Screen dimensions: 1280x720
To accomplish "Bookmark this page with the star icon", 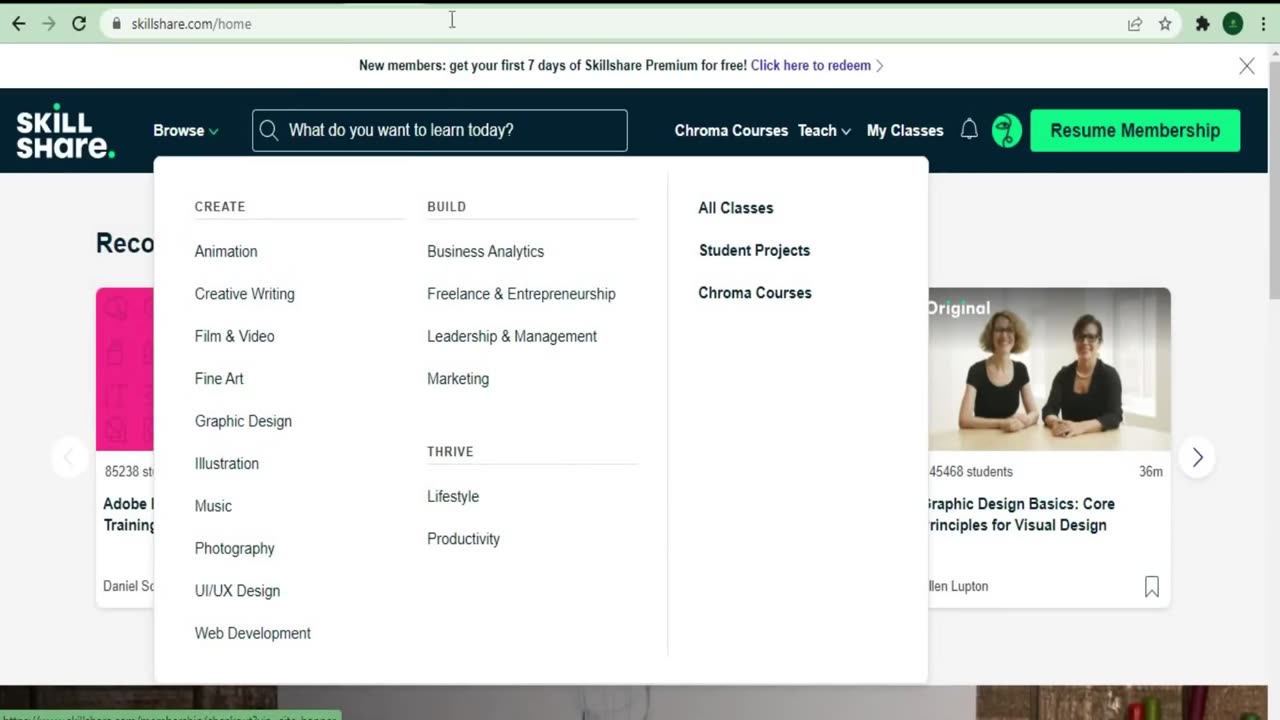I will pos(1165,24).
